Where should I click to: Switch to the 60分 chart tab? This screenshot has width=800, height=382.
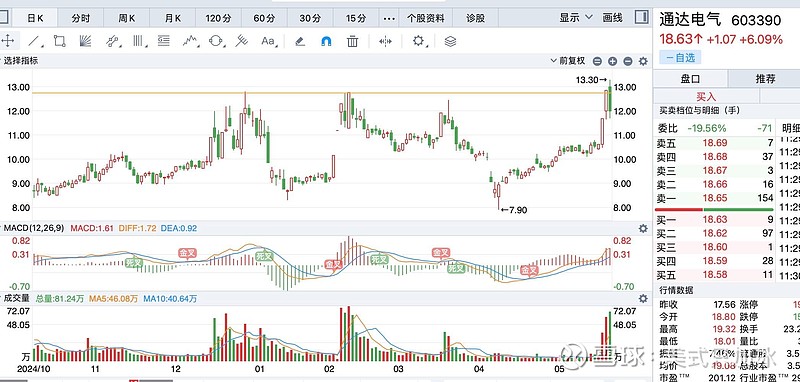(264, 18)
